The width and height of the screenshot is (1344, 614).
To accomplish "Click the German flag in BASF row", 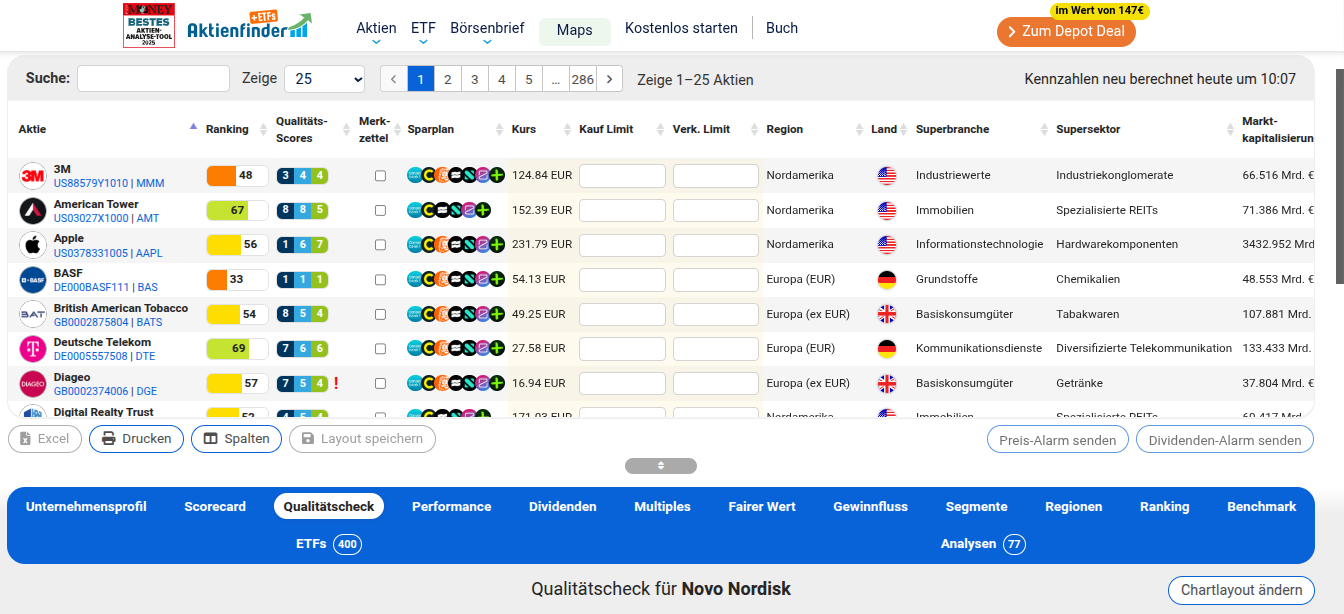I will [x=886, y=279].
